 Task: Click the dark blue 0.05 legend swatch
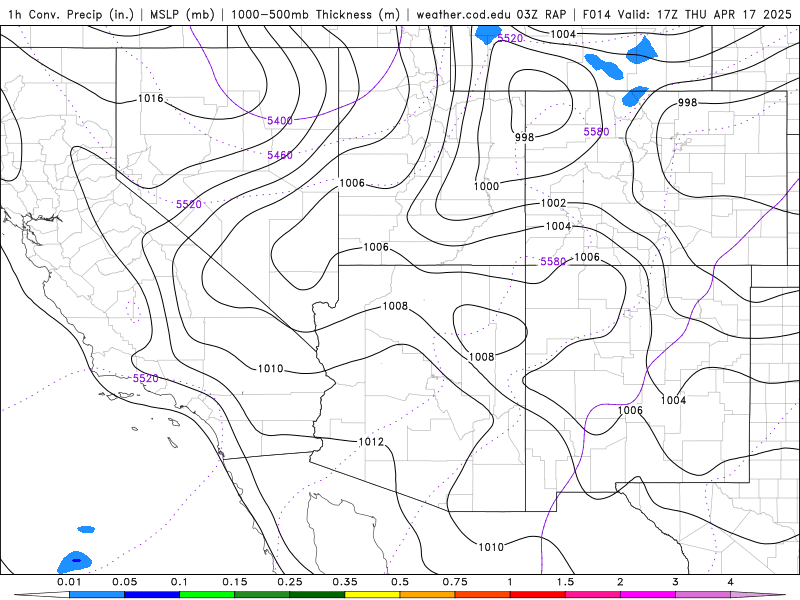pyautogui.click(x=152, y=595)
